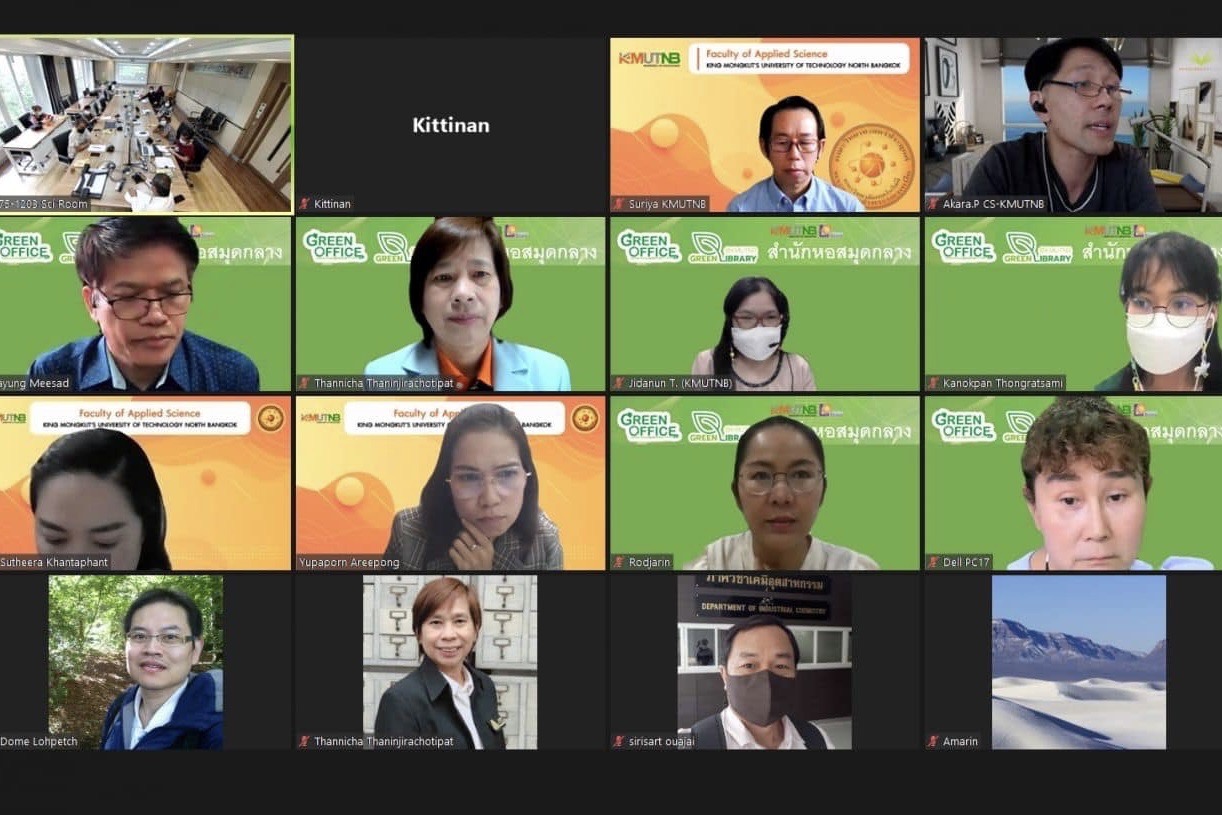Click muted mic icon beside Kanokpan Thongratsami
Image resolution: width=1222 pixels, height=815 pixels.
[933, 383]
